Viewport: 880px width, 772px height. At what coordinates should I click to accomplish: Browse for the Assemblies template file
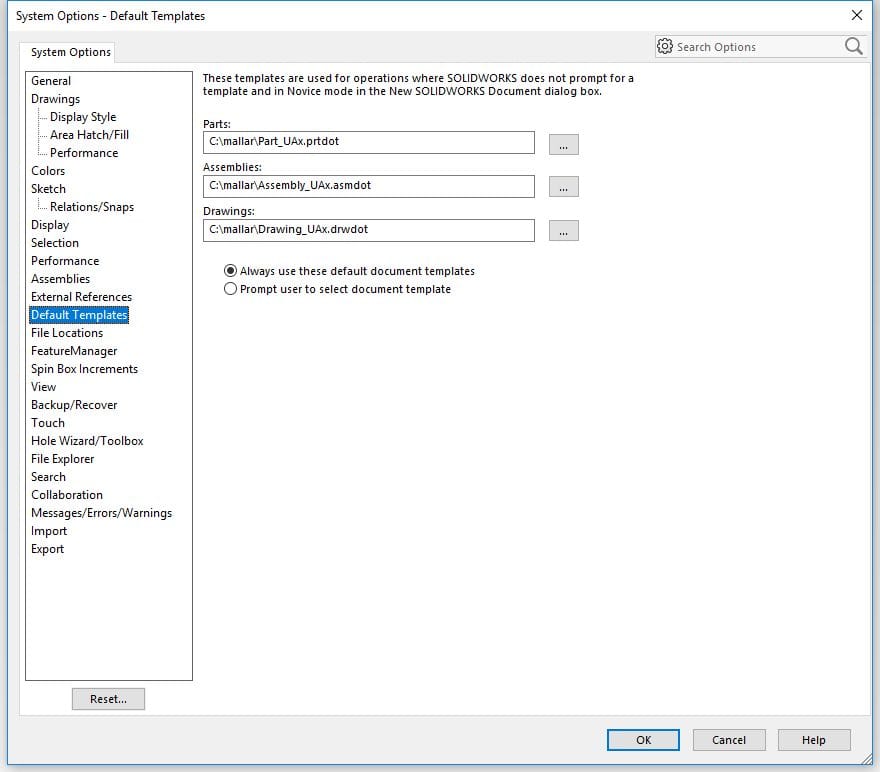563,187
